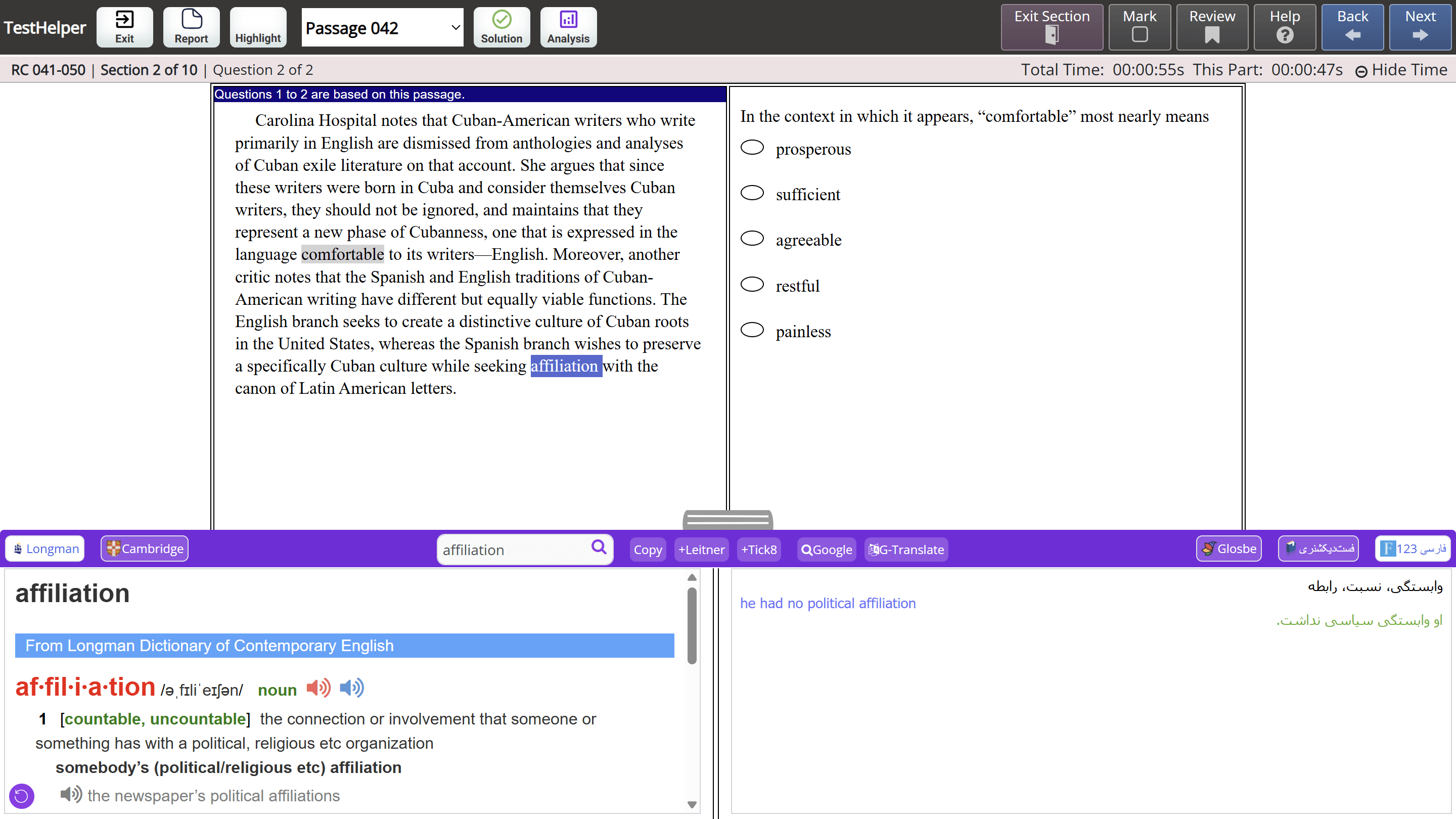1456x819 pixels.
Task: Play the blue pronunciation speaker icon
Action: point(351,688)
